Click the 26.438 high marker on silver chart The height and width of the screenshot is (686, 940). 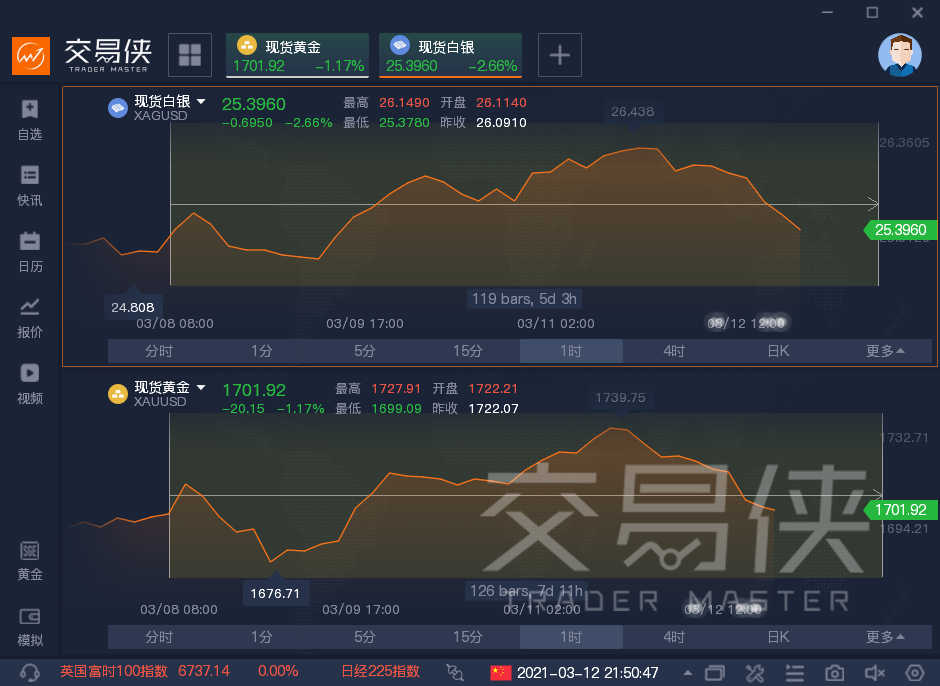(632, 112)
